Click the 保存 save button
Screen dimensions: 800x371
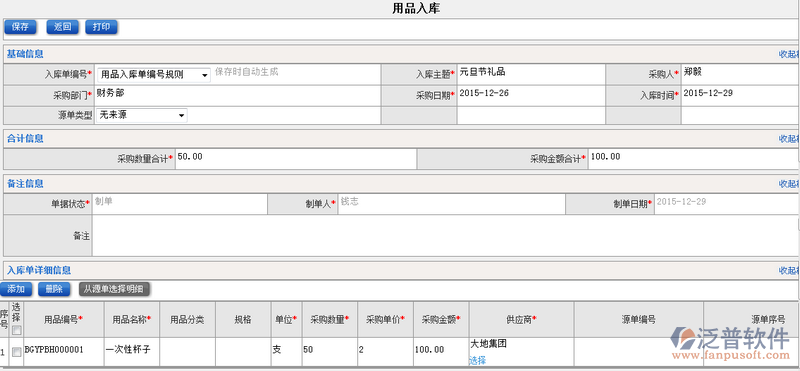click(20, 27)
